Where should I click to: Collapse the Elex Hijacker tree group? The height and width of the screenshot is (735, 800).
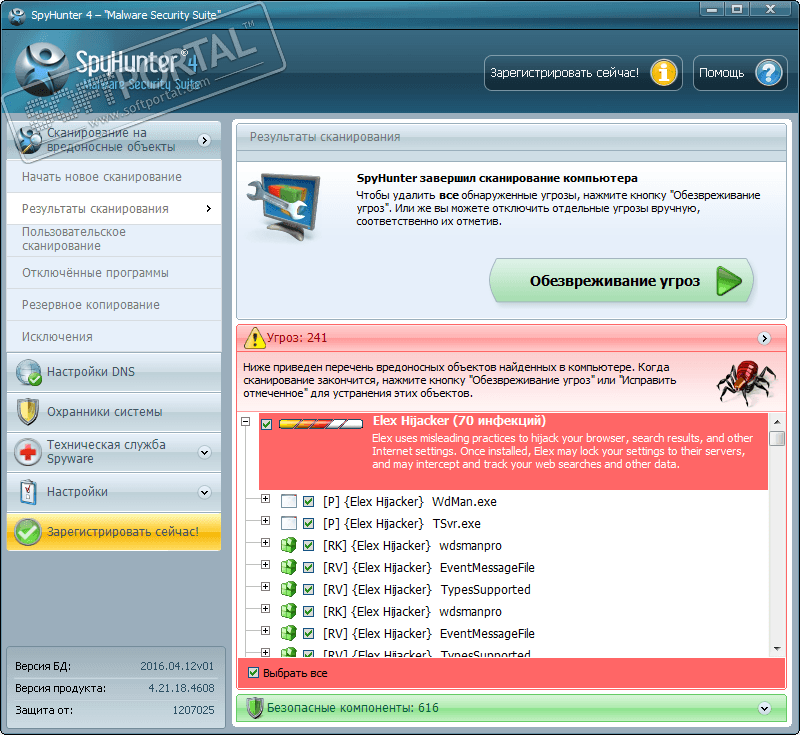click(x=246, y=422)
